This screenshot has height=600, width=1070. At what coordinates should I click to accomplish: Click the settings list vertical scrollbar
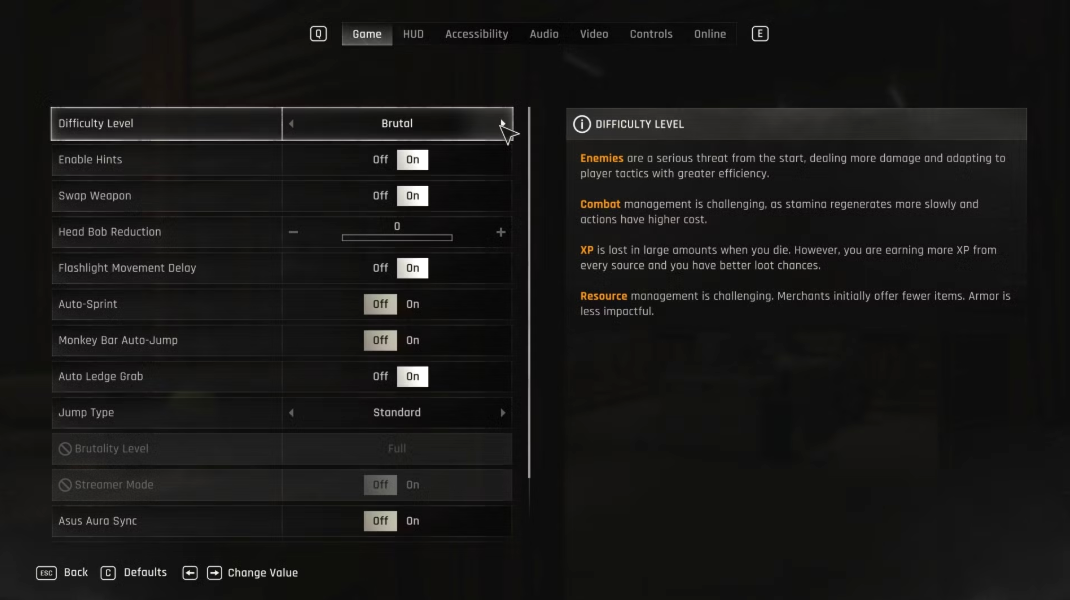529,292
